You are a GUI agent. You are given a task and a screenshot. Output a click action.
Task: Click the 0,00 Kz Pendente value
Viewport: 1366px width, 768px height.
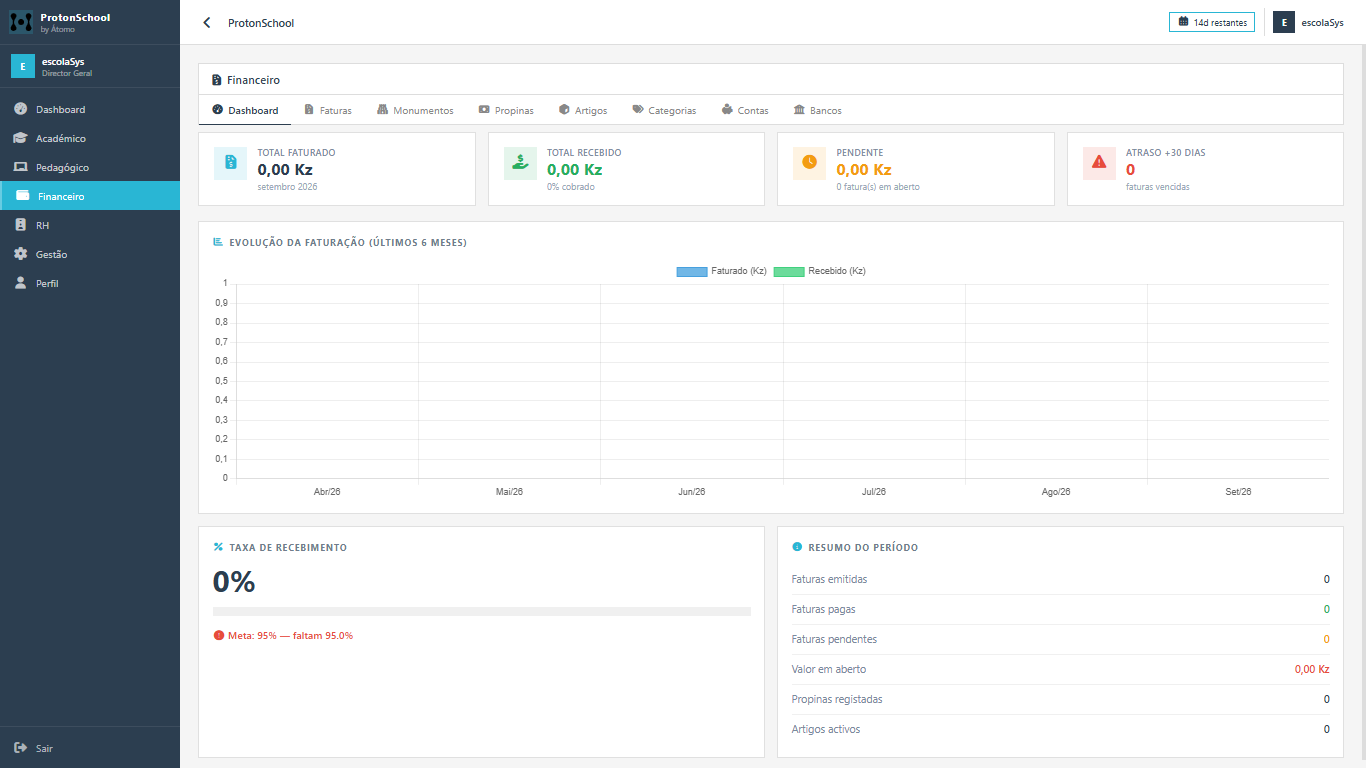(x=864, y=170)
